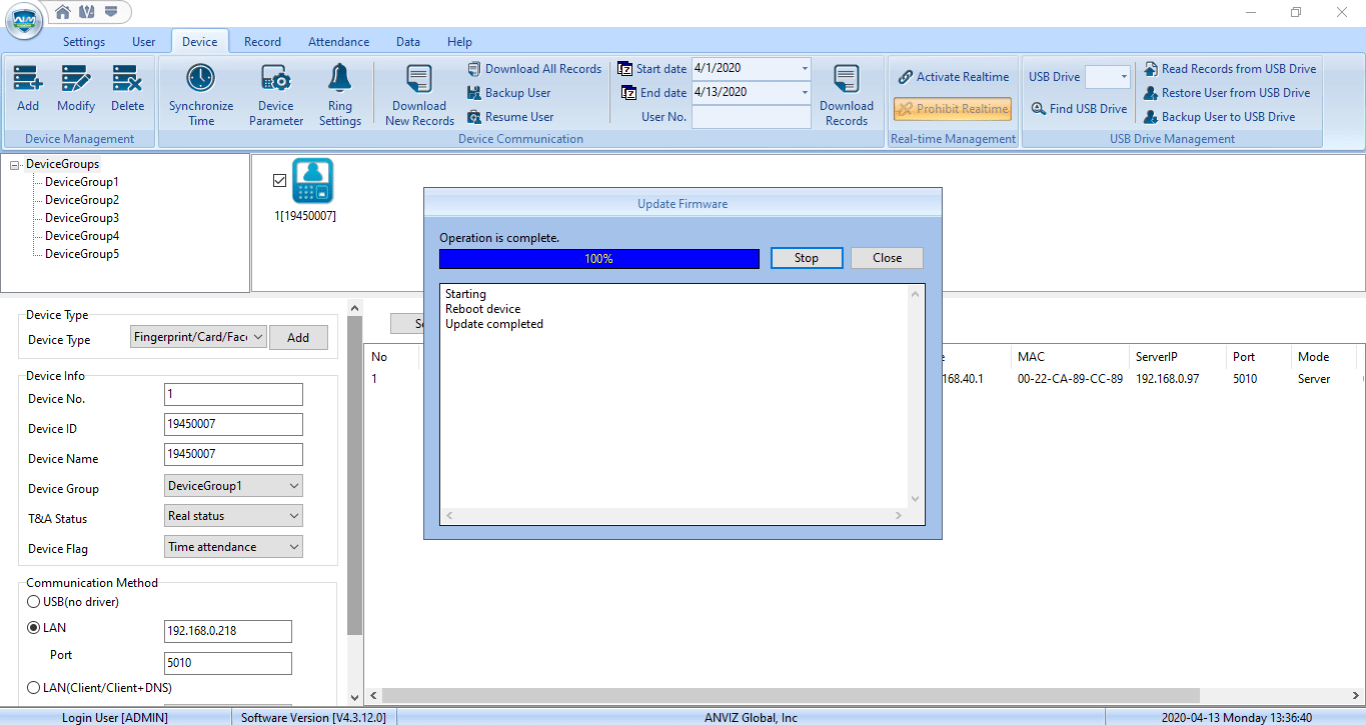Open the T&A Status dropdown
Image resolution: width=1366 pixels, height=725 pixels.
(x=294, y=516)
